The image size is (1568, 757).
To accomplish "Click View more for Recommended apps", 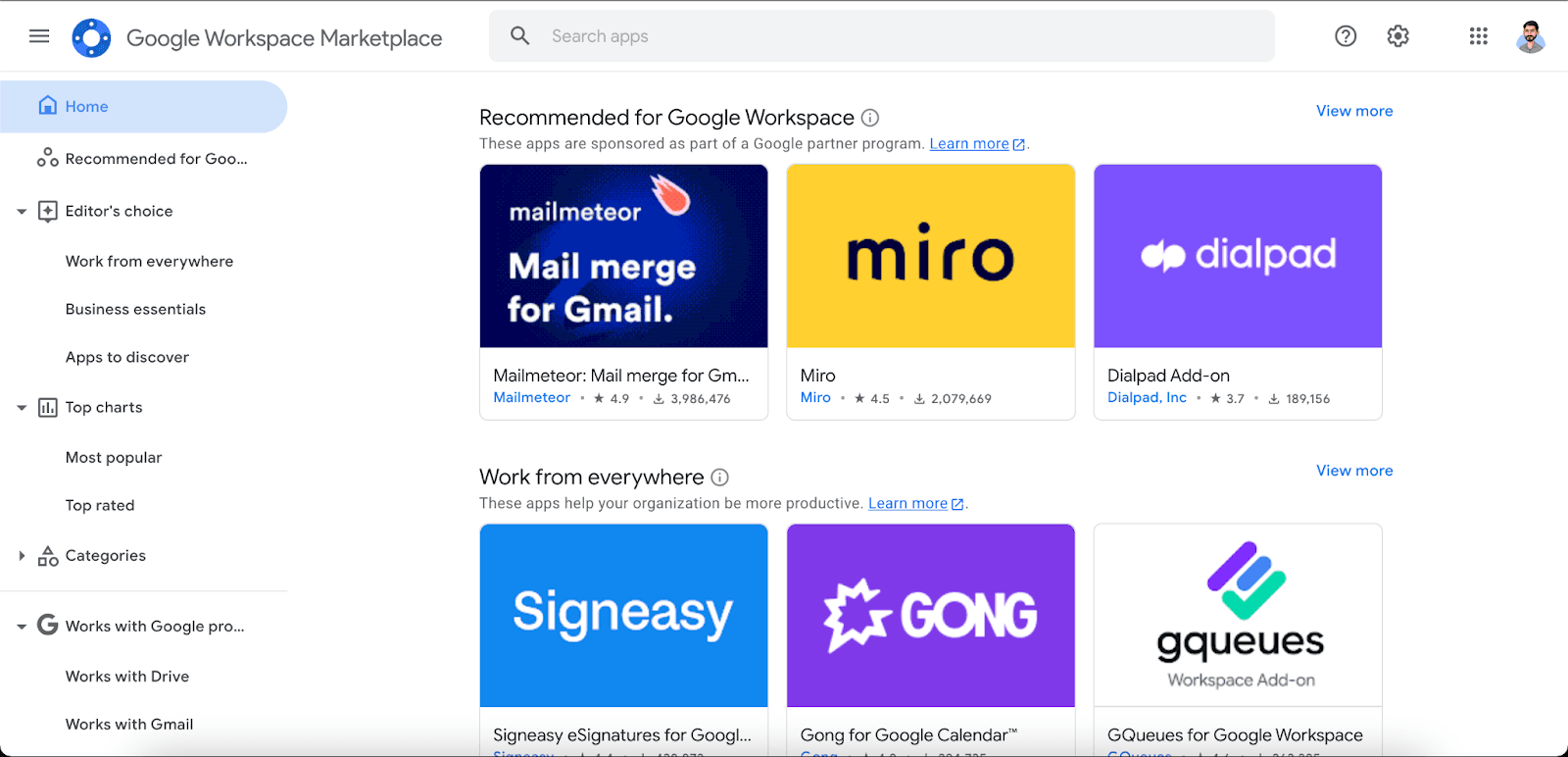I will 1353,111.
